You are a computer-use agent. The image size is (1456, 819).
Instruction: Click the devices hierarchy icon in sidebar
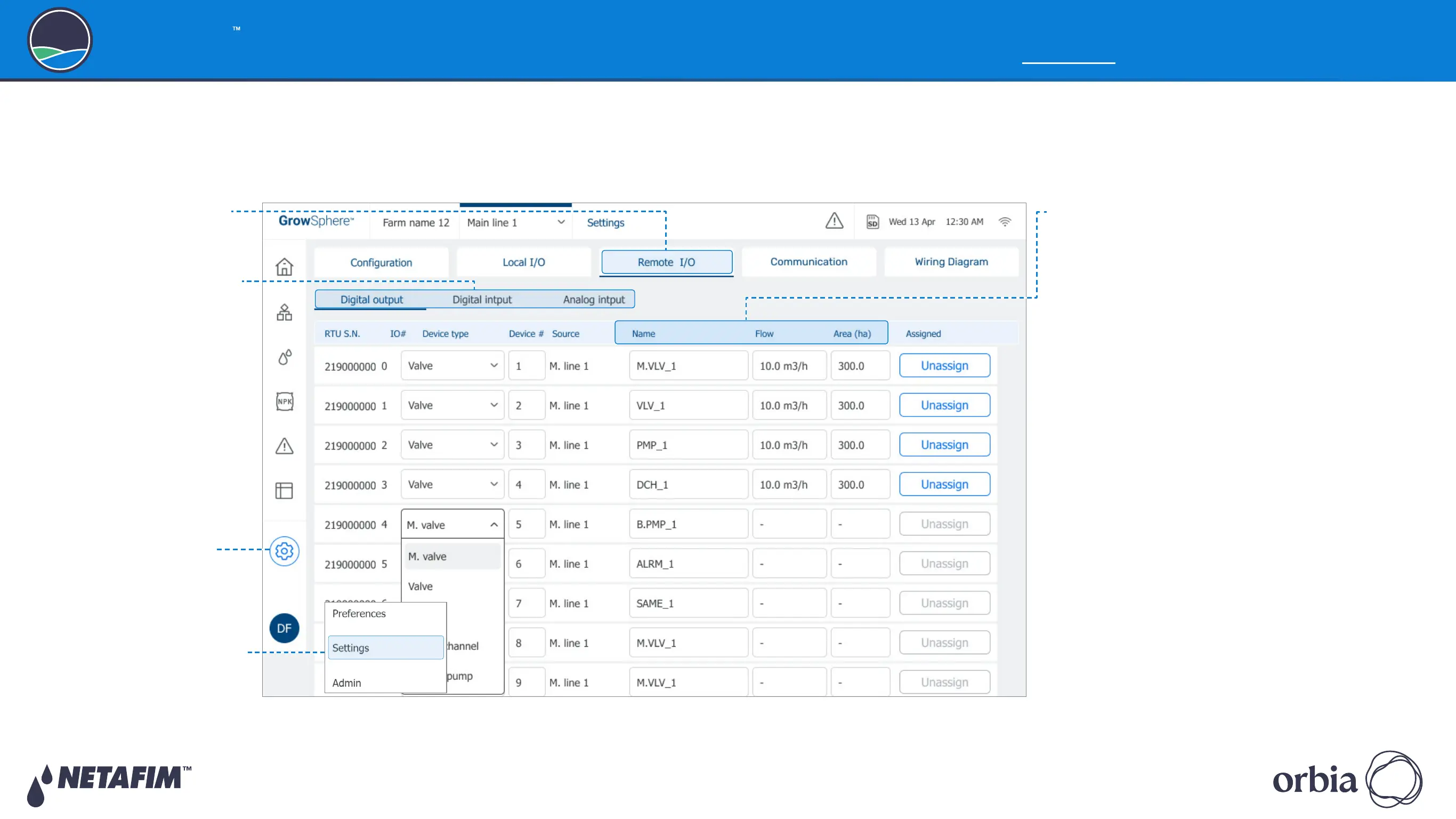(284, 312)
